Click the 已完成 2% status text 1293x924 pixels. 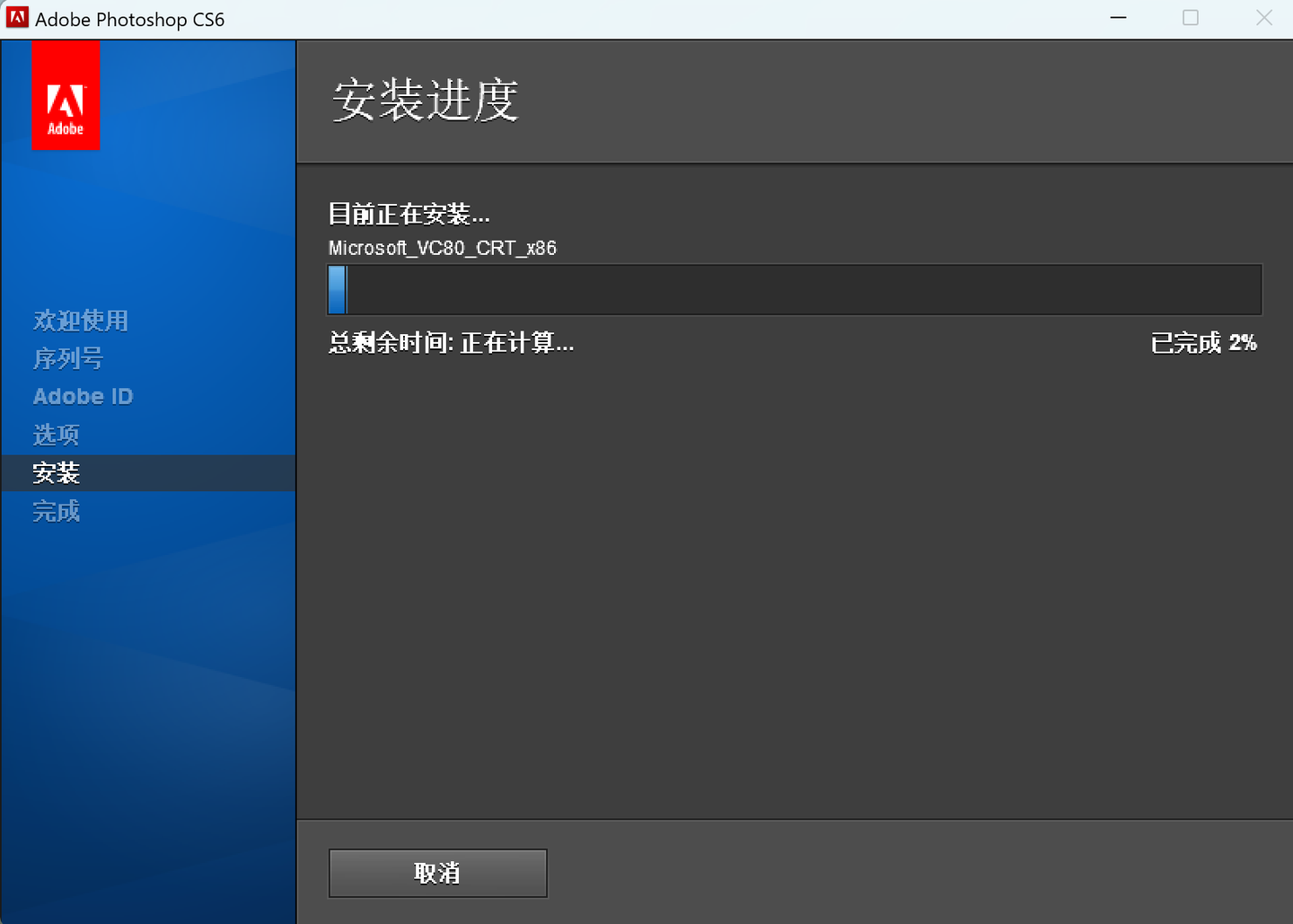click(x=1203, y=342)
